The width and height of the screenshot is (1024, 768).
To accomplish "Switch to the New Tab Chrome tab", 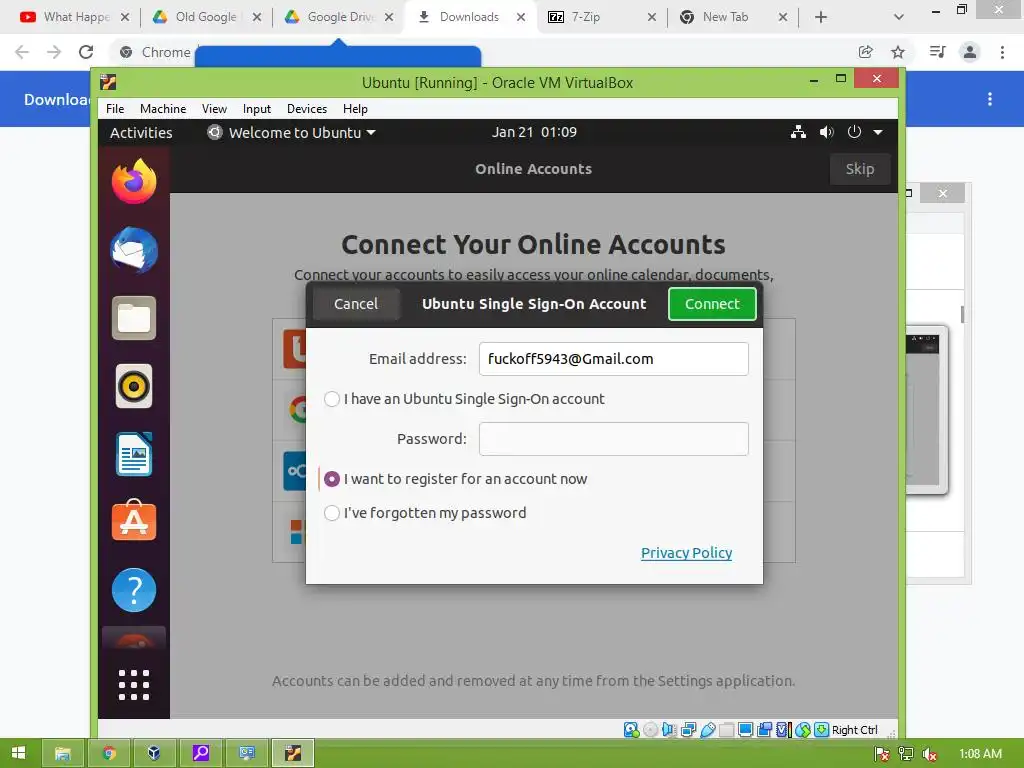I will (732, 17).
